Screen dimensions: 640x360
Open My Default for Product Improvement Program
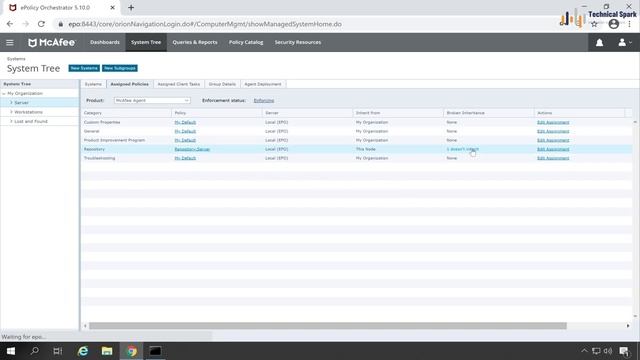185,140
